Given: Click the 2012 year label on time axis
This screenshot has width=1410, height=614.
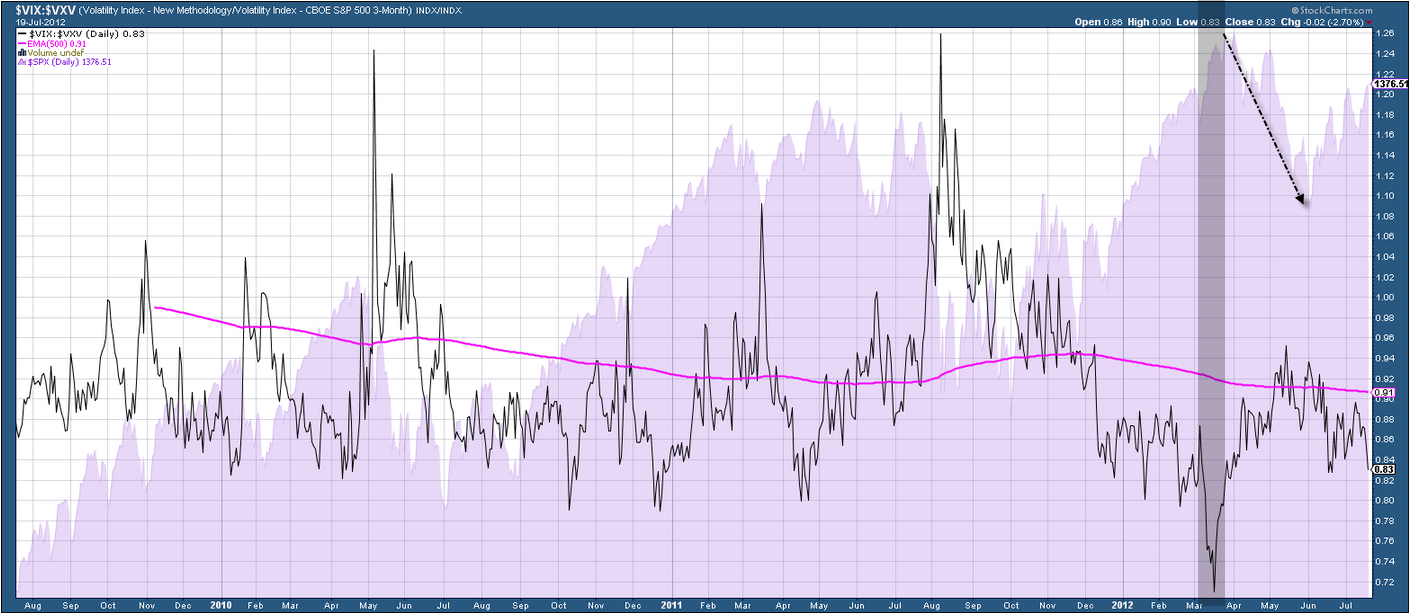Looking at the screenshot, I should point(1124,605).
